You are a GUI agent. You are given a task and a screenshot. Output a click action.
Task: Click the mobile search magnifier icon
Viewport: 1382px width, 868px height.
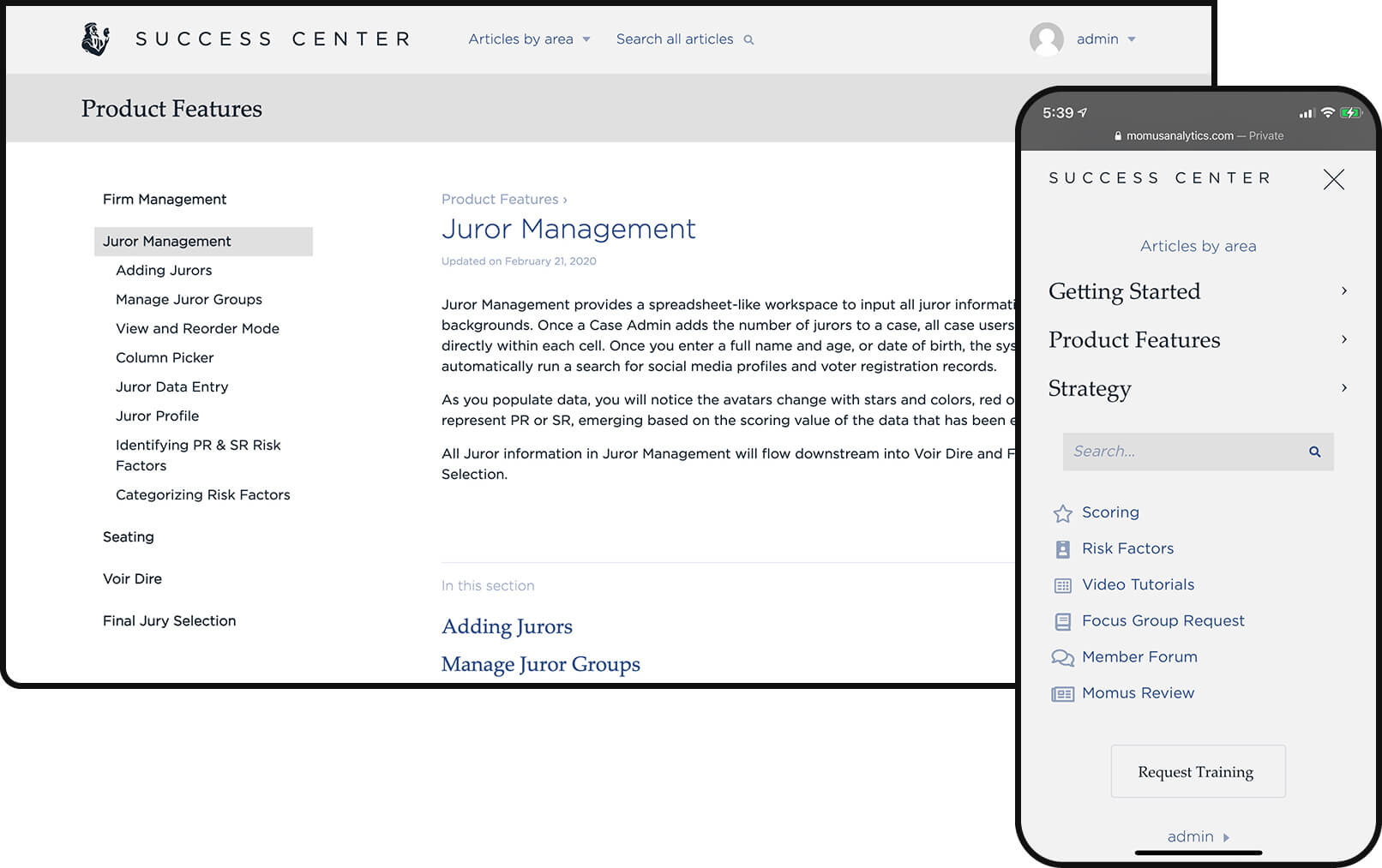[1314, 452]
